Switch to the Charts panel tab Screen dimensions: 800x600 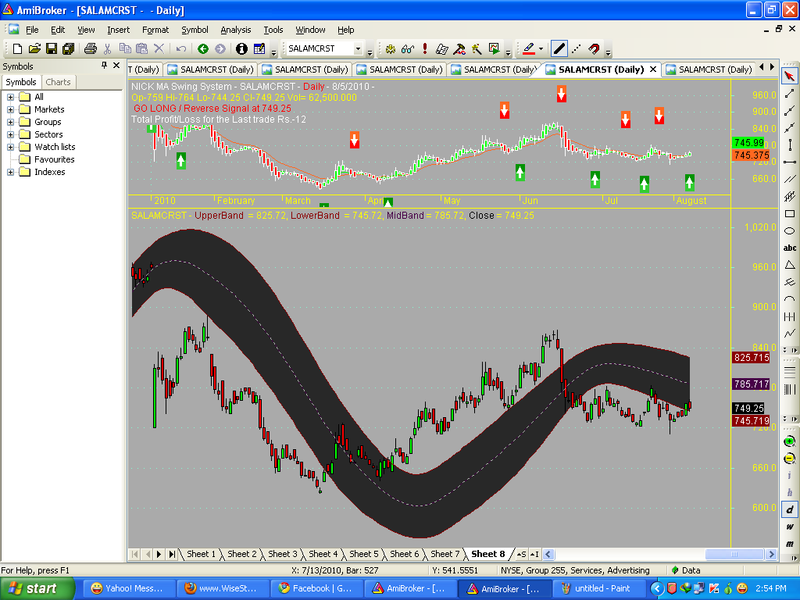click(x=58, y=82)
